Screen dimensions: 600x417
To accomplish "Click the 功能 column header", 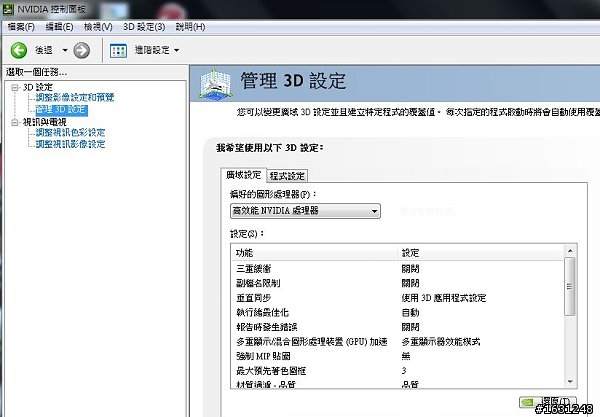I will [315, 253].
